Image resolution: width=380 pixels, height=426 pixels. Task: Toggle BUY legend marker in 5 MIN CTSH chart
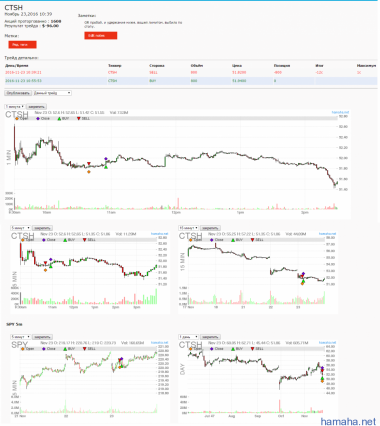(x=69, y=240)
